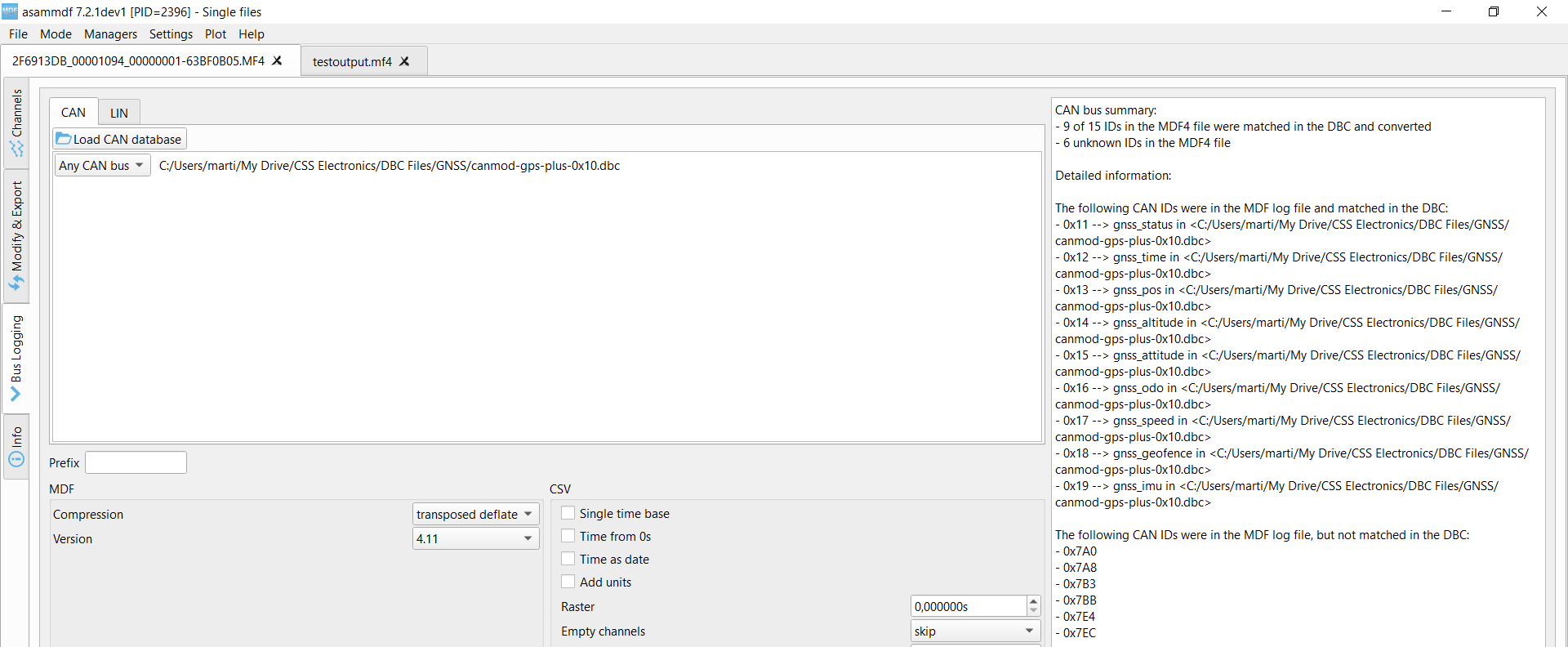This screenshot has width=1568, height=647.
Task: Click the asammdf app icon in title bar
Action: (x=10, y=11)
